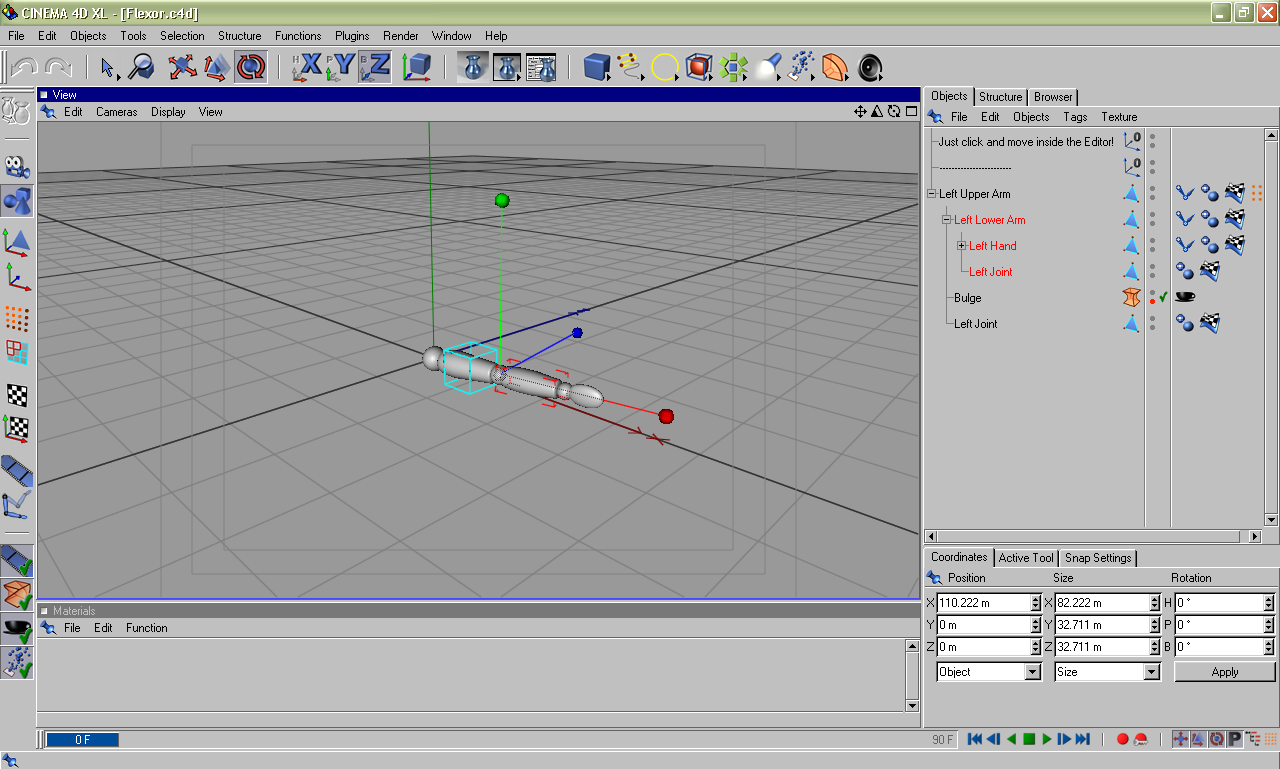The width and height of the screenshot is (1280, 769).
Task: Step the Position X value spinner
Action: (1036, 603)
